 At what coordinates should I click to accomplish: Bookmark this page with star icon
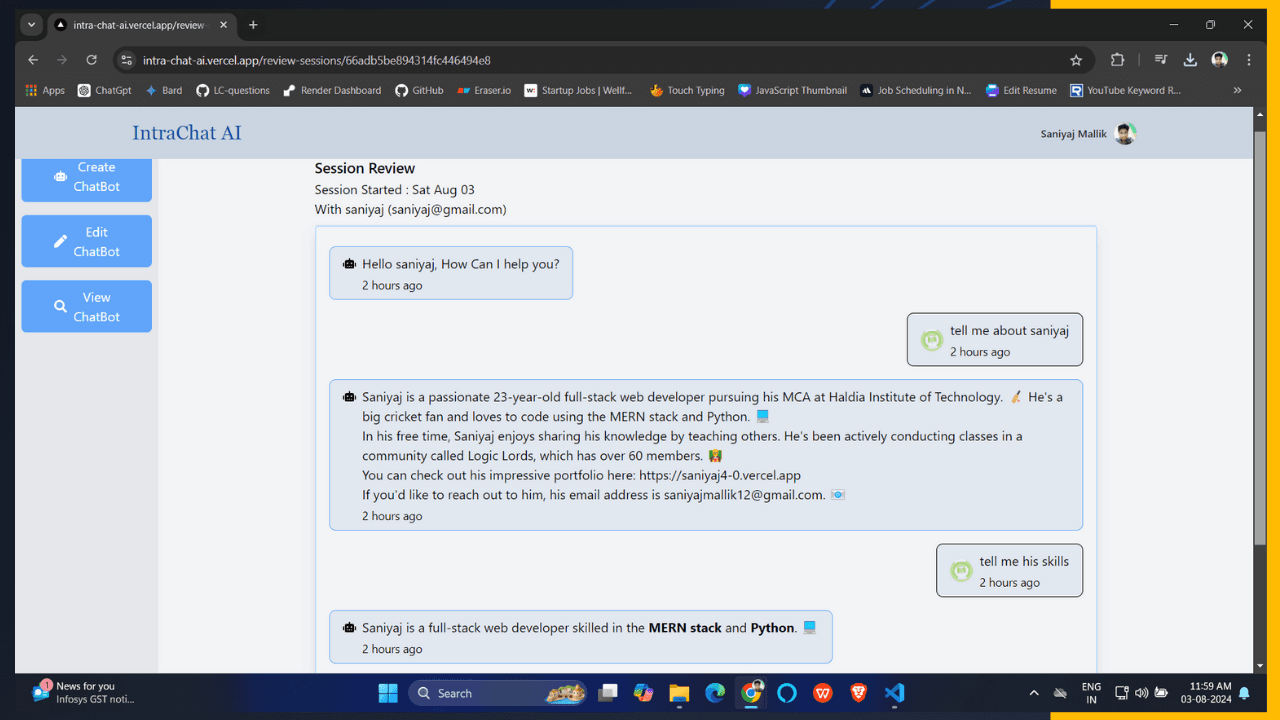1076,60
